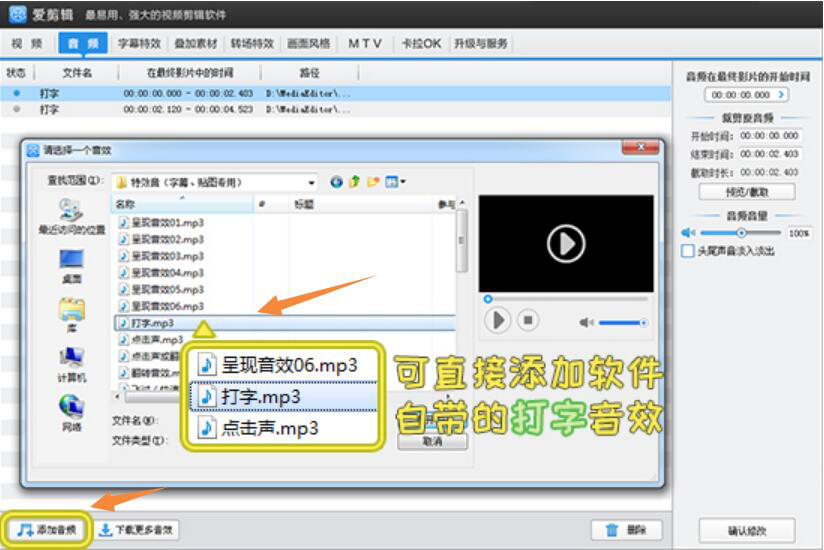
Task: Click the up-one-level folder icon
Action: click(354, 182)
